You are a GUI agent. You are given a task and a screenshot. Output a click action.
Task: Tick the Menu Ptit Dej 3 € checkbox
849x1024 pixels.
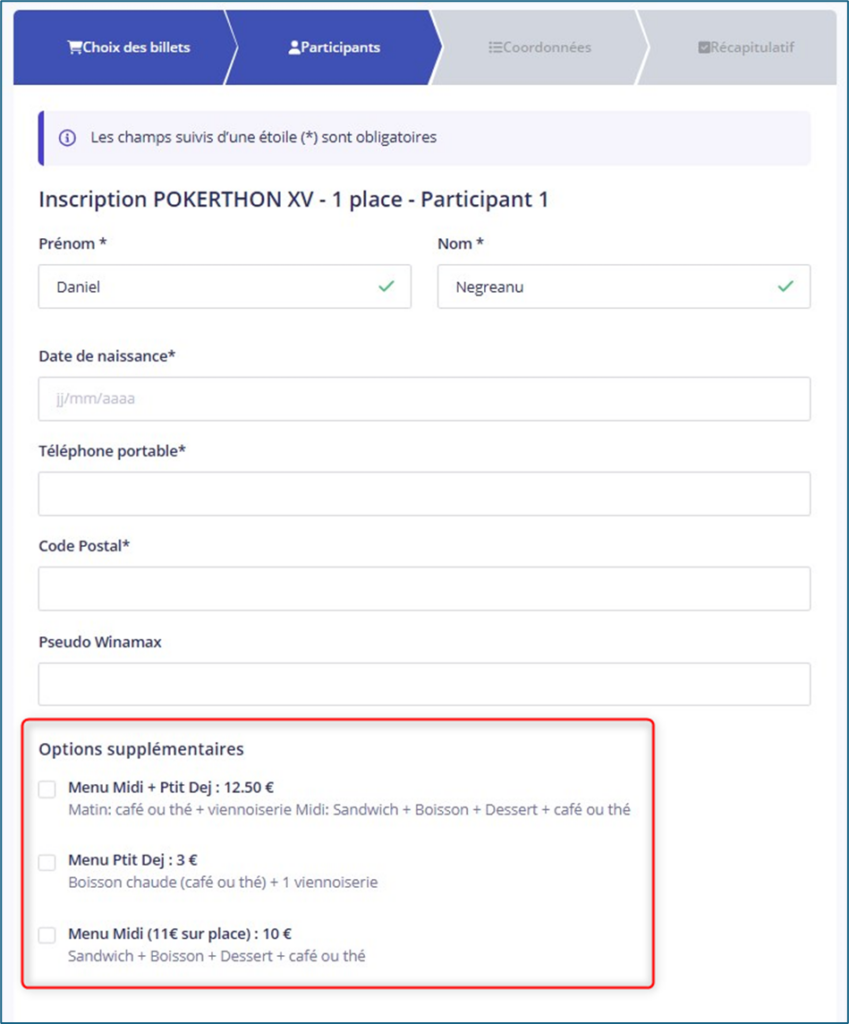coord(47,862)
